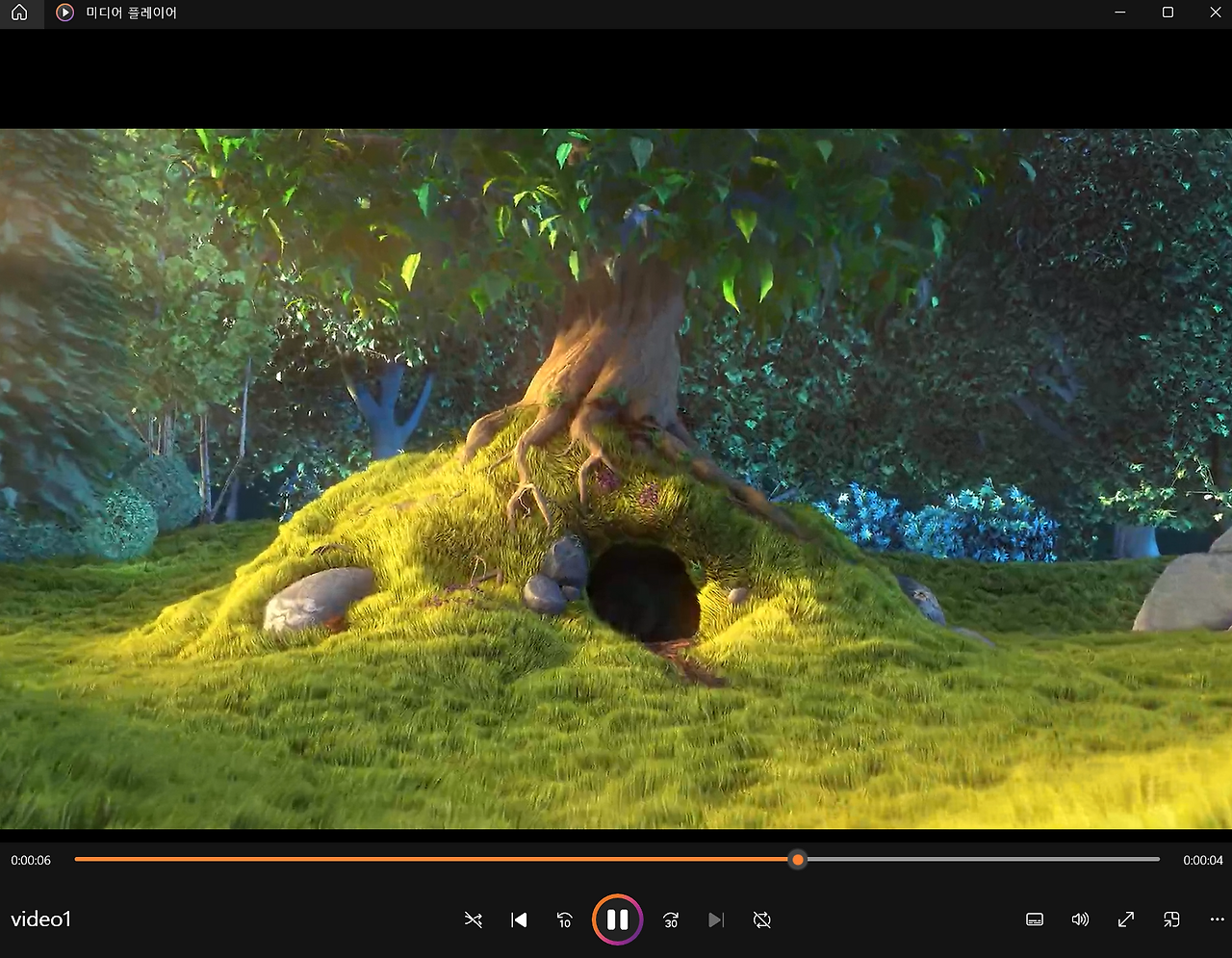Click the Media Player app logo
This screenshot has width=1232, height=958.
click(64, 13)
